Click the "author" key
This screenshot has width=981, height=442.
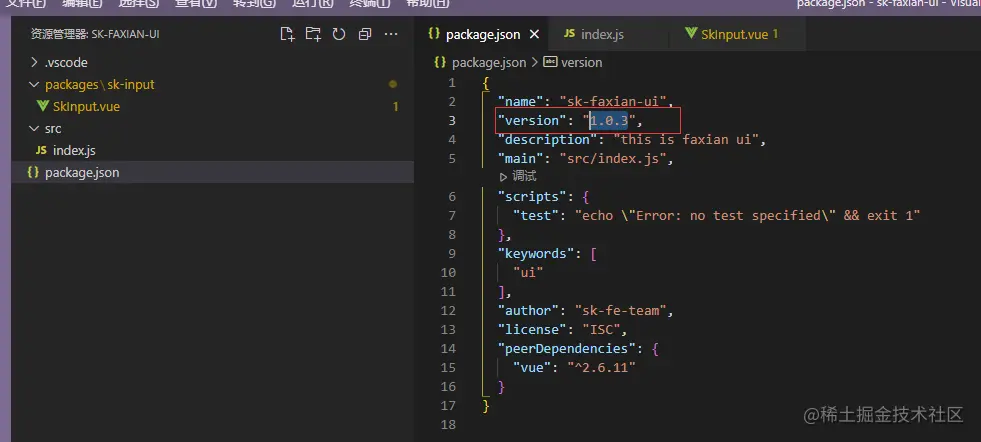[x=529, y=311]
